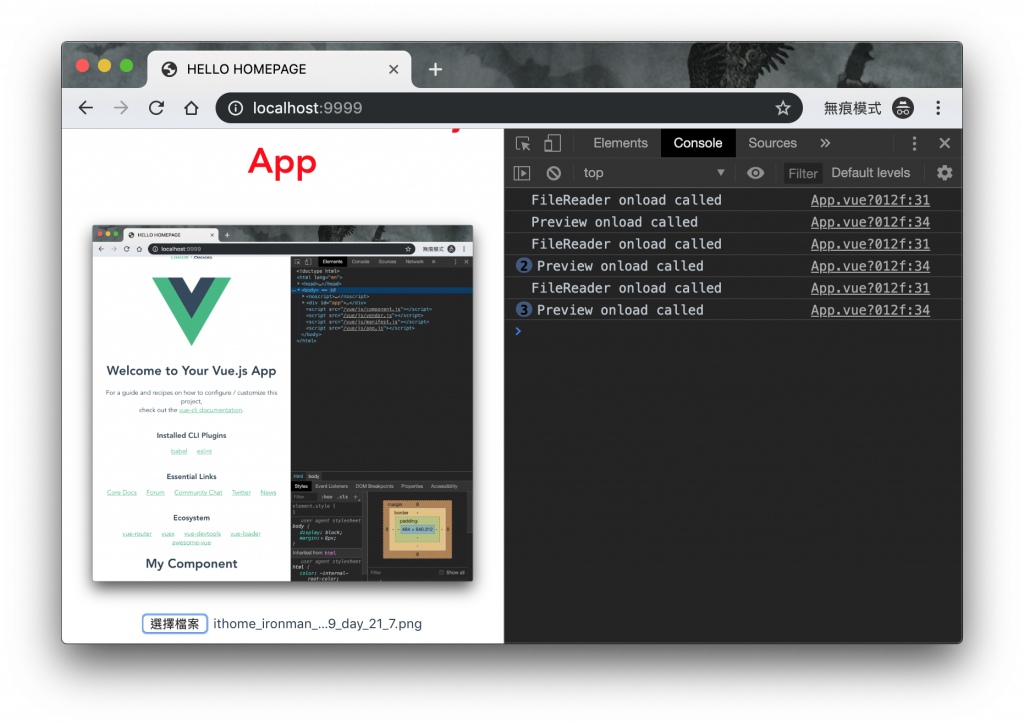Viewport: 1024px width, 725px height.
Task: Go back to previous page
Action: (x=86, y=108)
